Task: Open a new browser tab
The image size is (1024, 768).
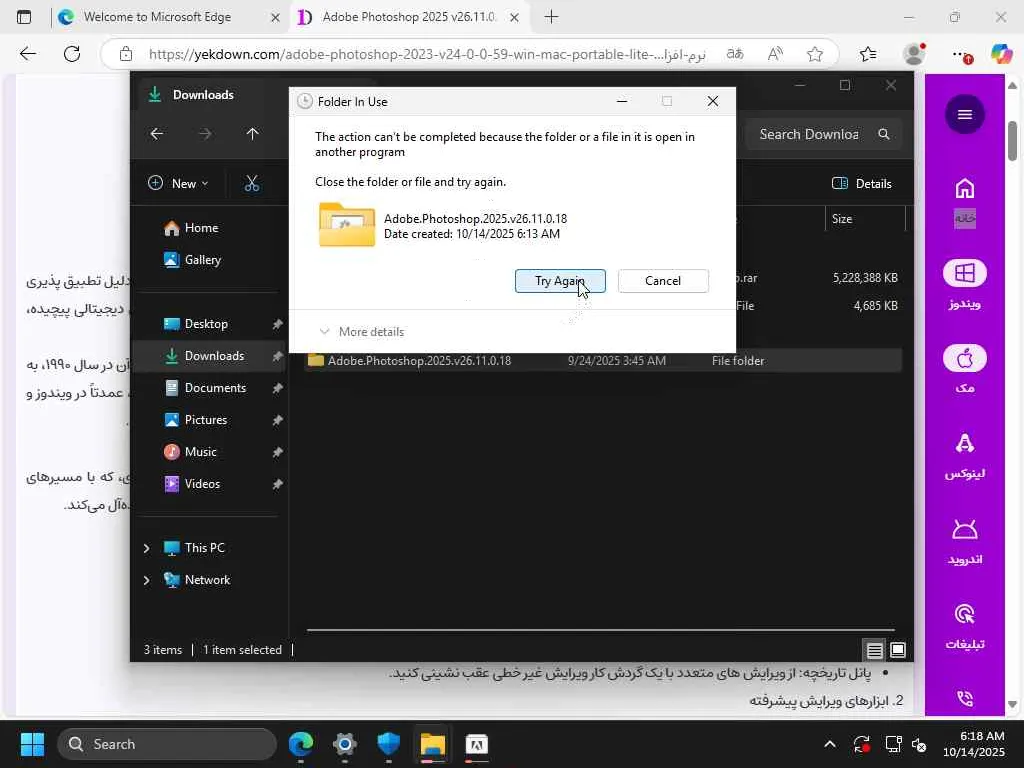Action: click(551, 17)
